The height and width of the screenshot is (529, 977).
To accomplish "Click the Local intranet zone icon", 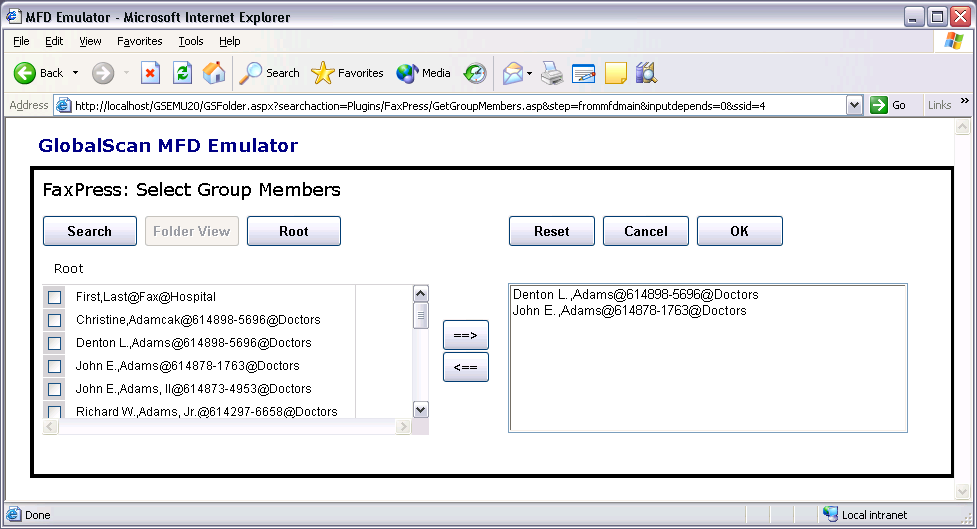I will coord(830,514).
